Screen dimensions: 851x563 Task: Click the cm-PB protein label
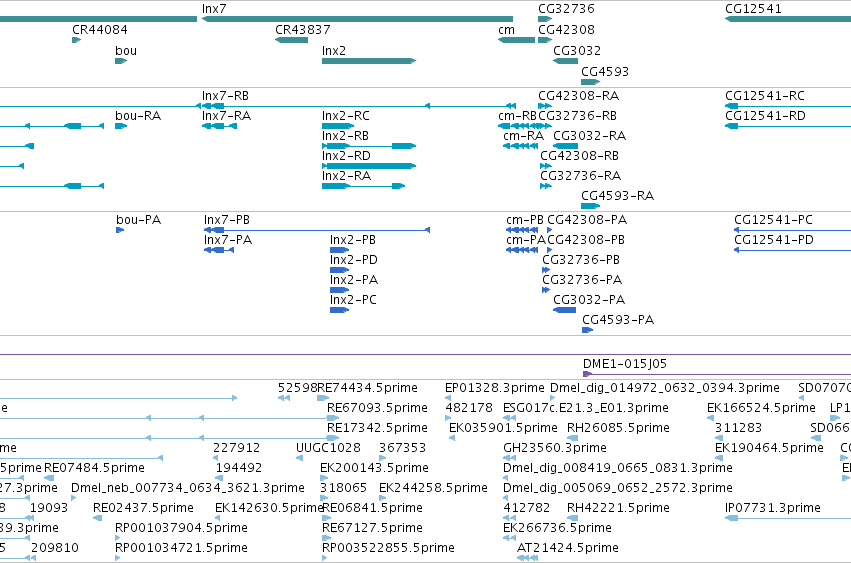click(525, 220)
